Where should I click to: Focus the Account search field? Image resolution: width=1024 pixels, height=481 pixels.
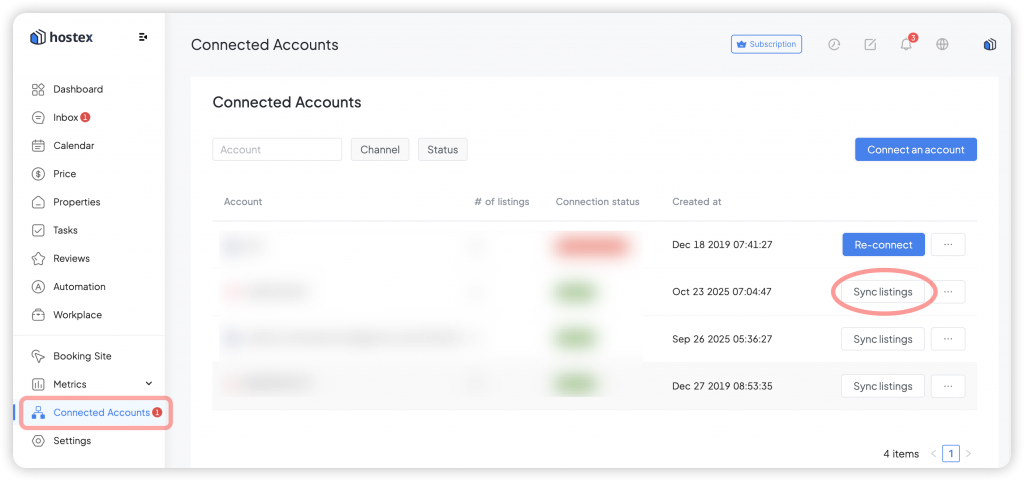click(277, 150)
